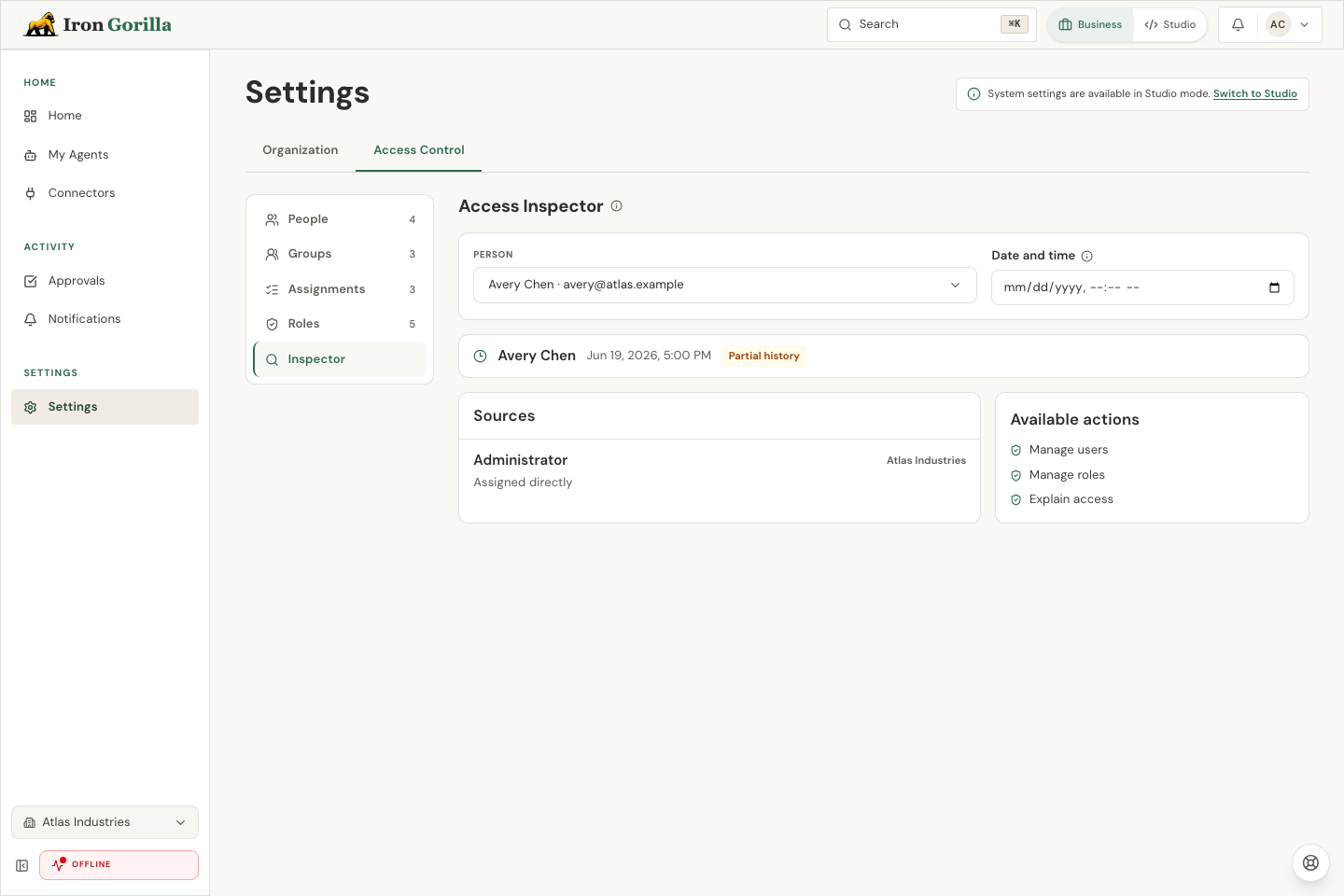Click the Access Inspector info icon
This screenshot has width=1344, height=896.
click(x=617, y=206)
